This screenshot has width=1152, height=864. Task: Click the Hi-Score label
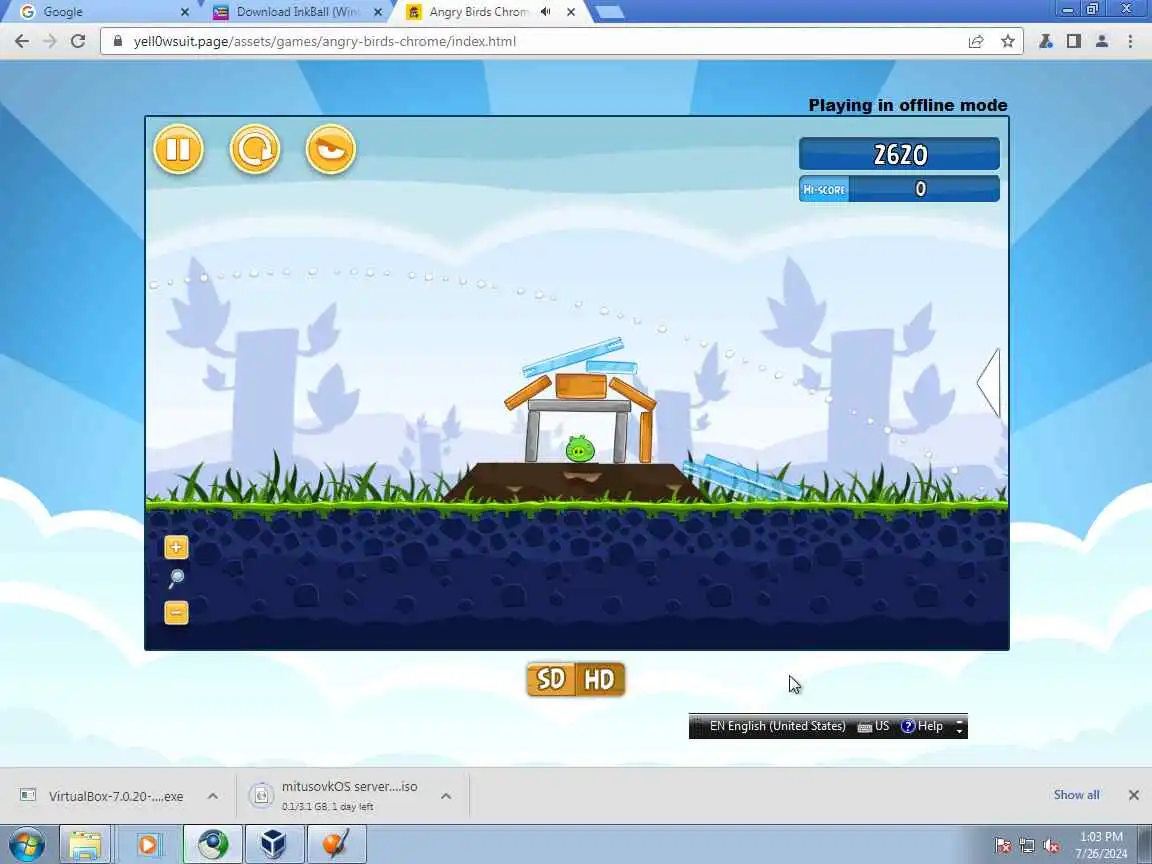tap(824, 190)
